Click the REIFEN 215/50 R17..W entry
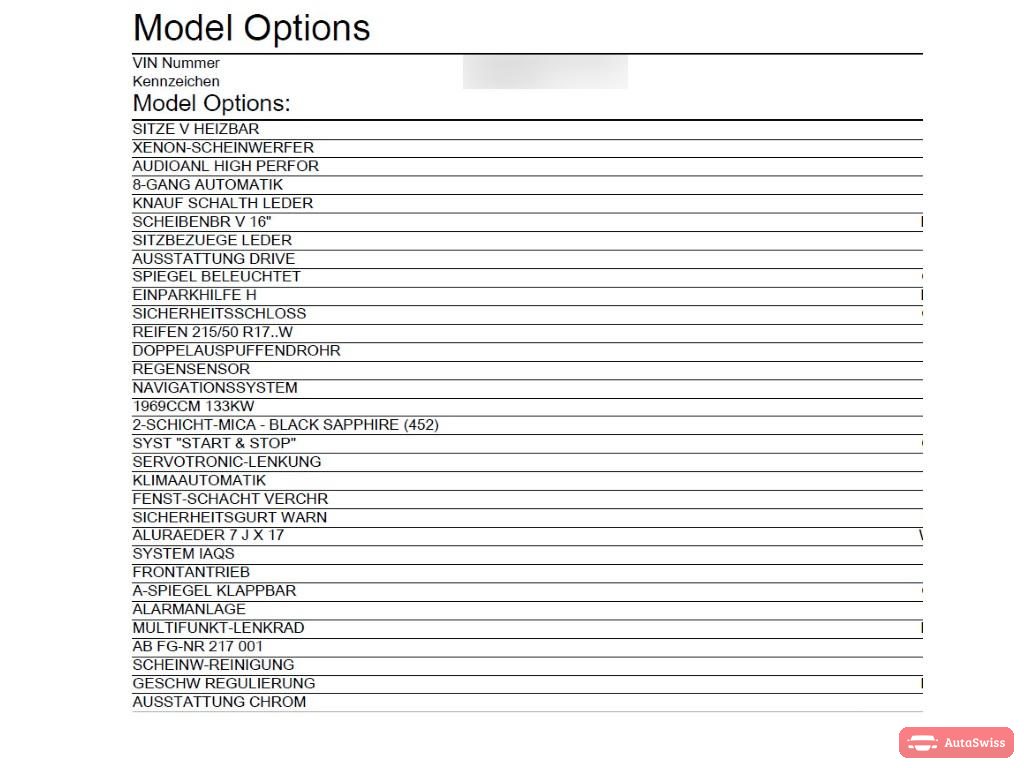 [527, 332]
